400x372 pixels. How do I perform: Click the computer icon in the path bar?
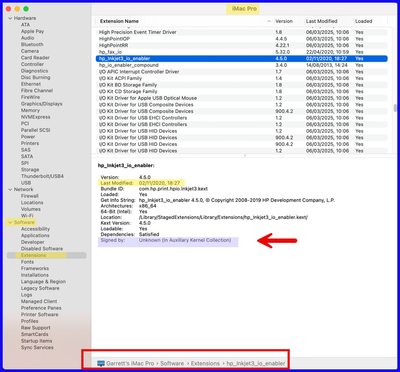[101, 363]
